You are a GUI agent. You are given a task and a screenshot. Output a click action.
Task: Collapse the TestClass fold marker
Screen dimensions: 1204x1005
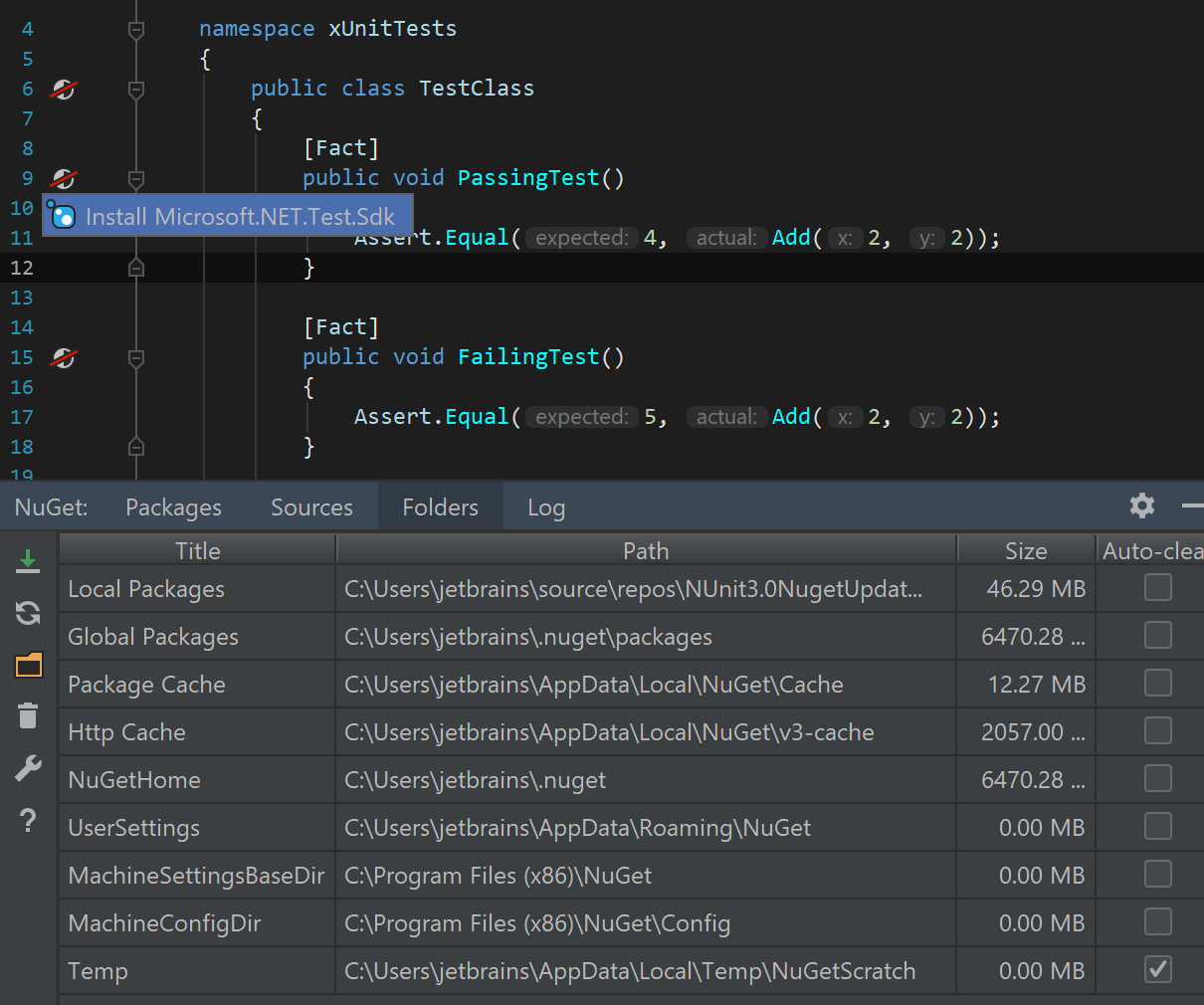coord(136,90)
